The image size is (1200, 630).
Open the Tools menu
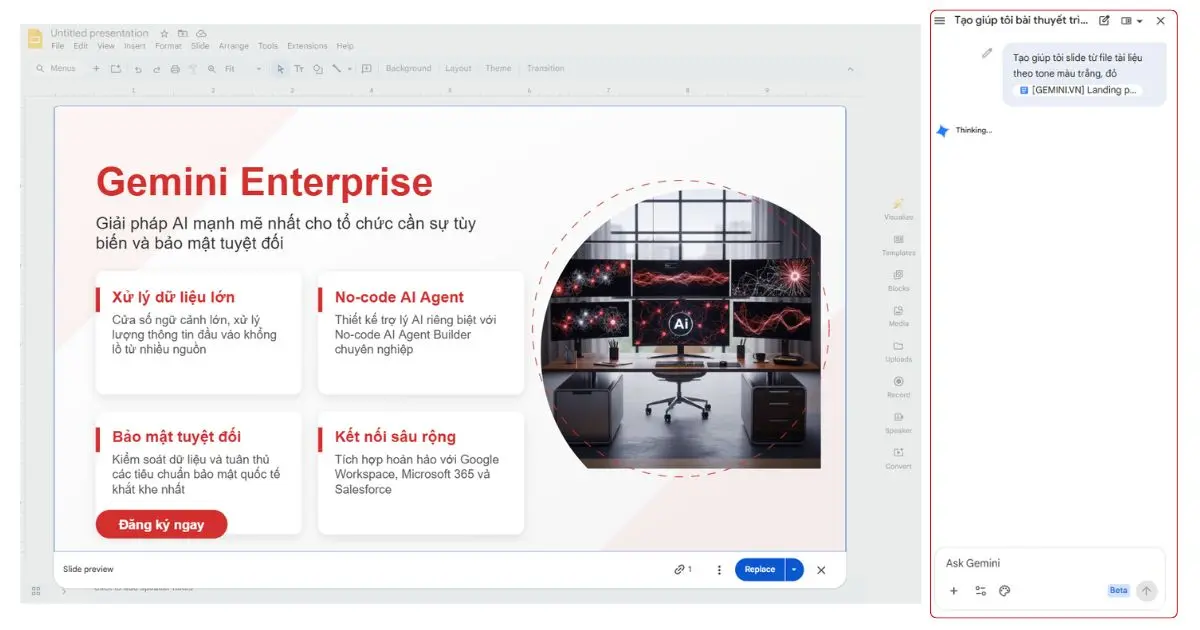268,46
